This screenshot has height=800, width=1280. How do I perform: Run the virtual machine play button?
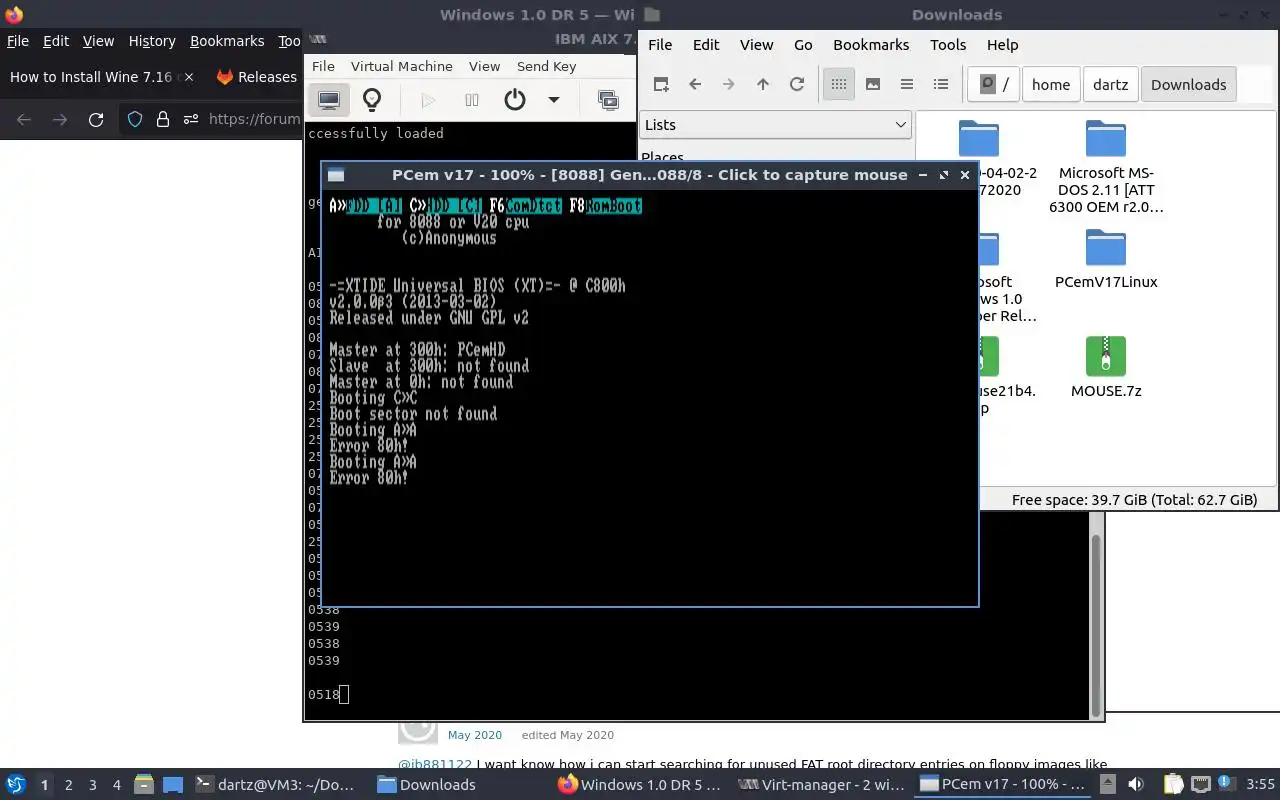[x=428, y=100]
